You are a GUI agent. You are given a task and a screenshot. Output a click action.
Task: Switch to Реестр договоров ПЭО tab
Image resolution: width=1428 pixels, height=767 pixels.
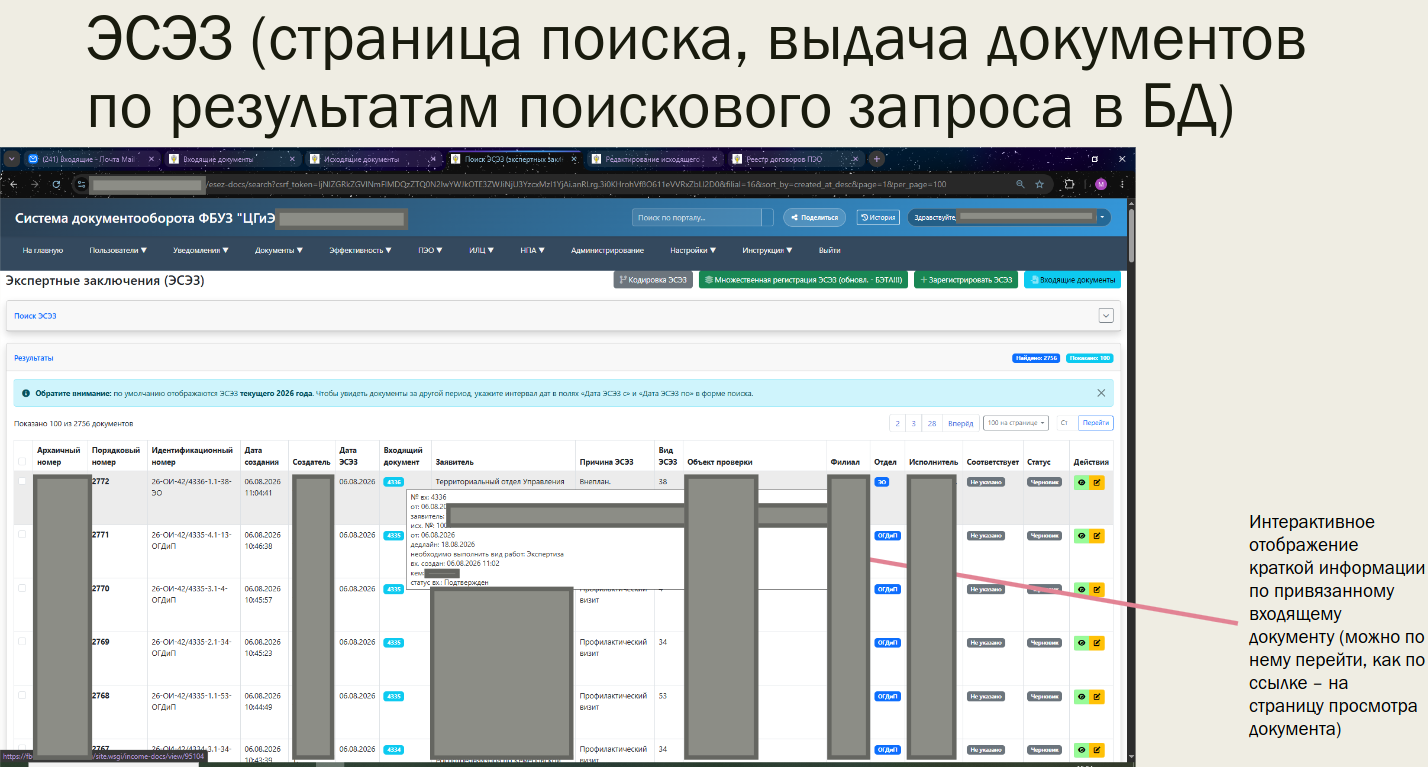point(795,159)
